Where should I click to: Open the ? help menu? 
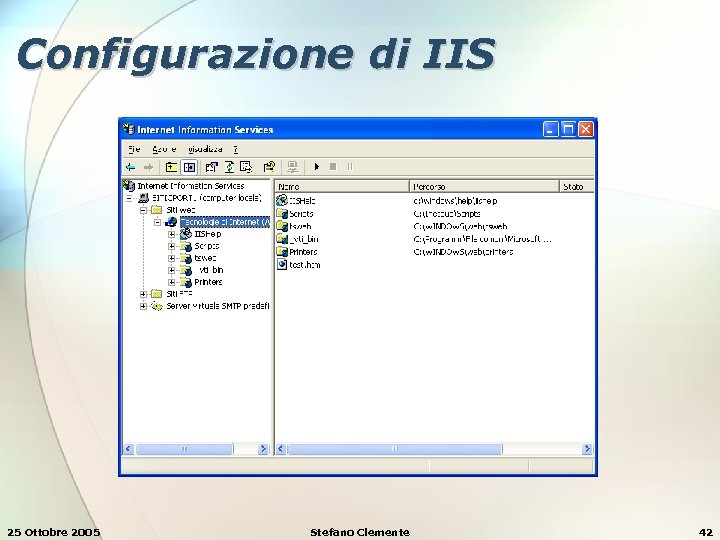point(236,149)
